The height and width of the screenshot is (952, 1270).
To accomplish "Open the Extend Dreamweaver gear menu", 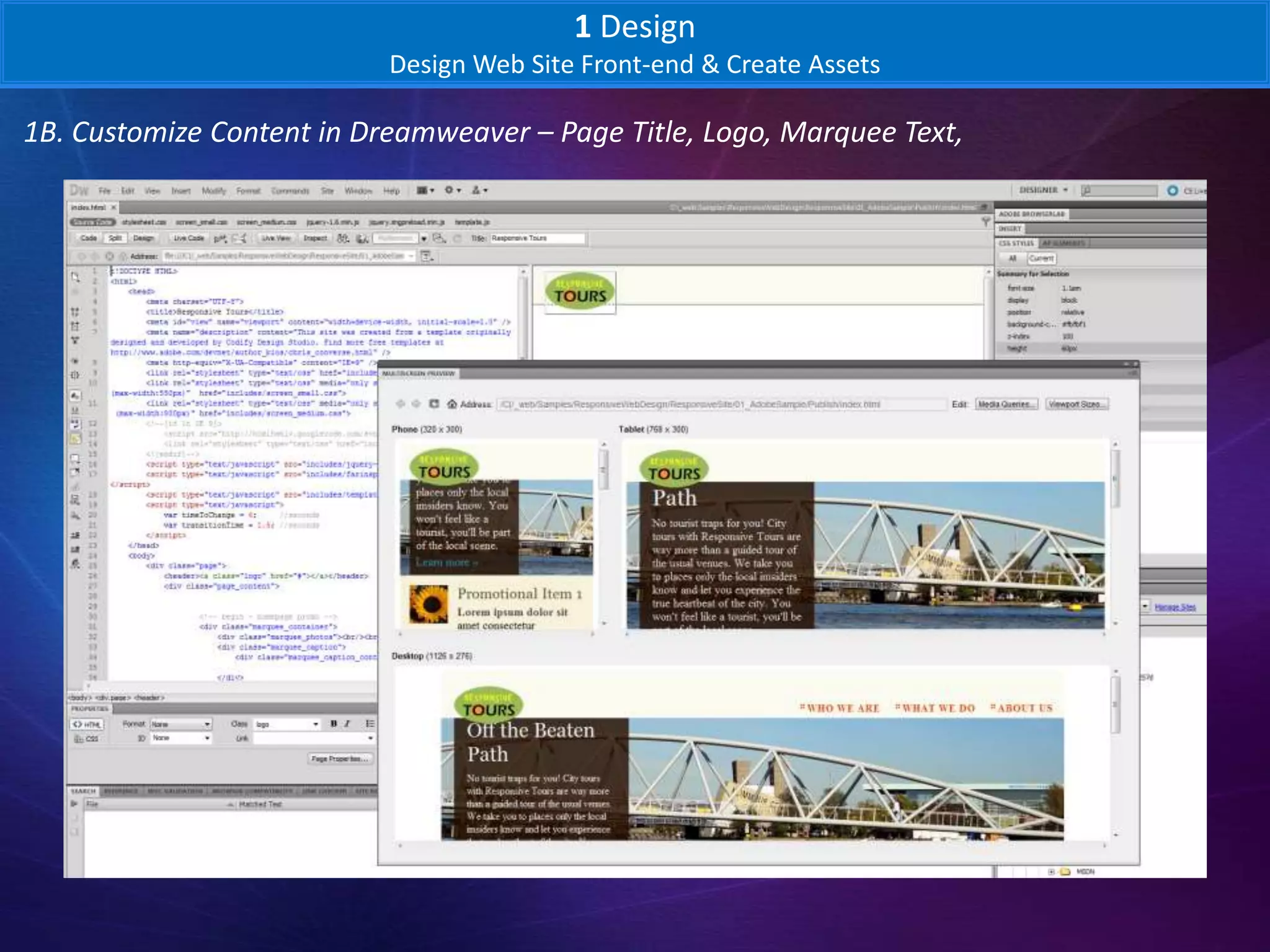I will (453, 190).
